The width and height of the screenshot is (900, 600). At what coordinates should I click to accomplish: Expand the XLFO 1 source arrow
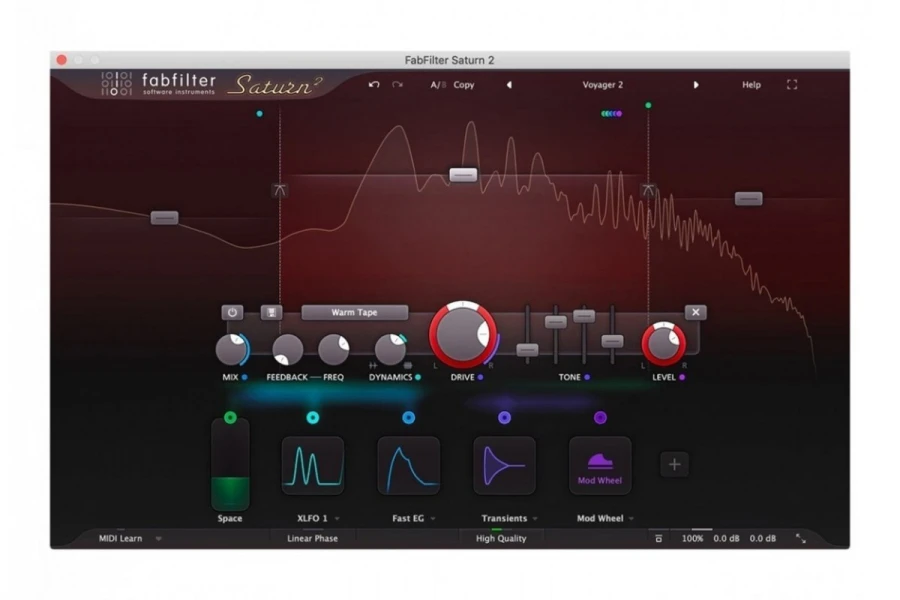tap(337, 518)
